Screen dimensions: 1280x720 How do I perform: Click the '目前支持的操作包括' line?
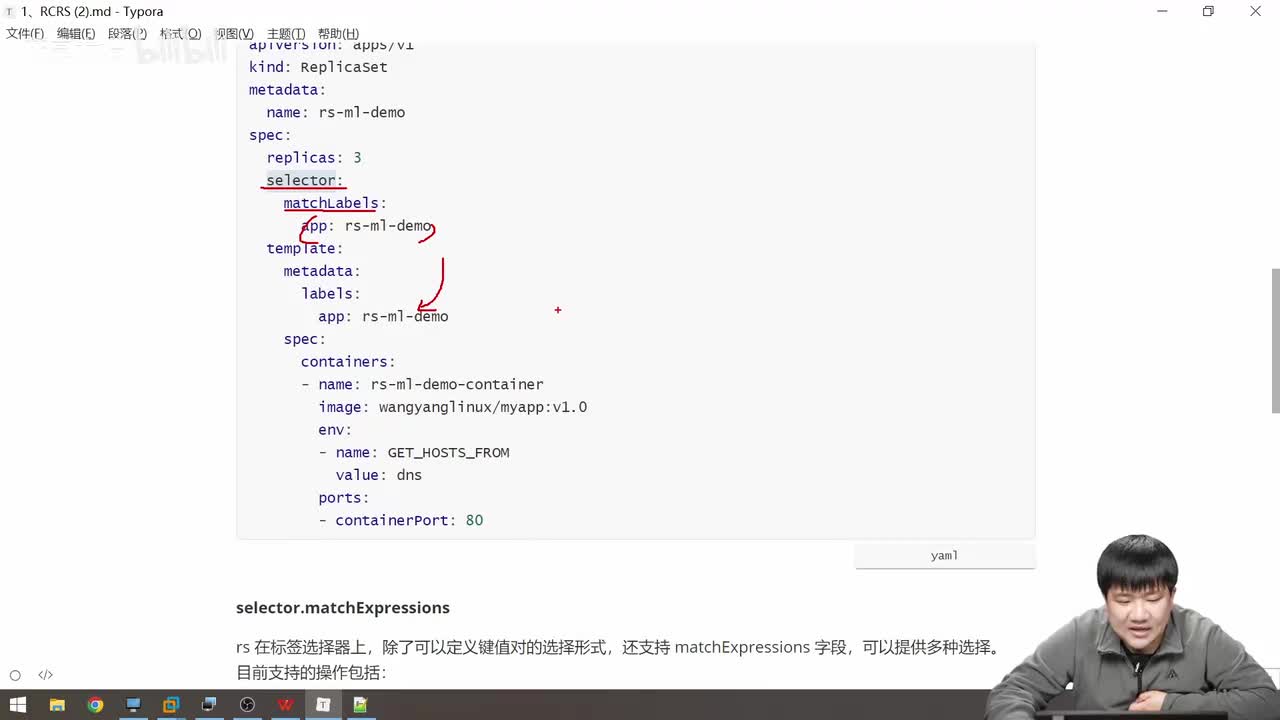coord(311,673)
